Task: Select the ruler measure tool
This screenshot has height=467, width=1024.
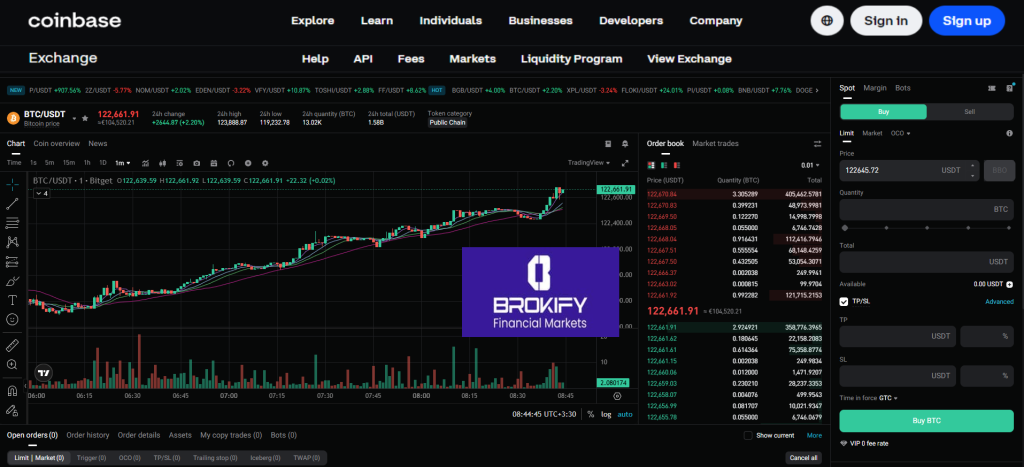Action: coord(12,344)
